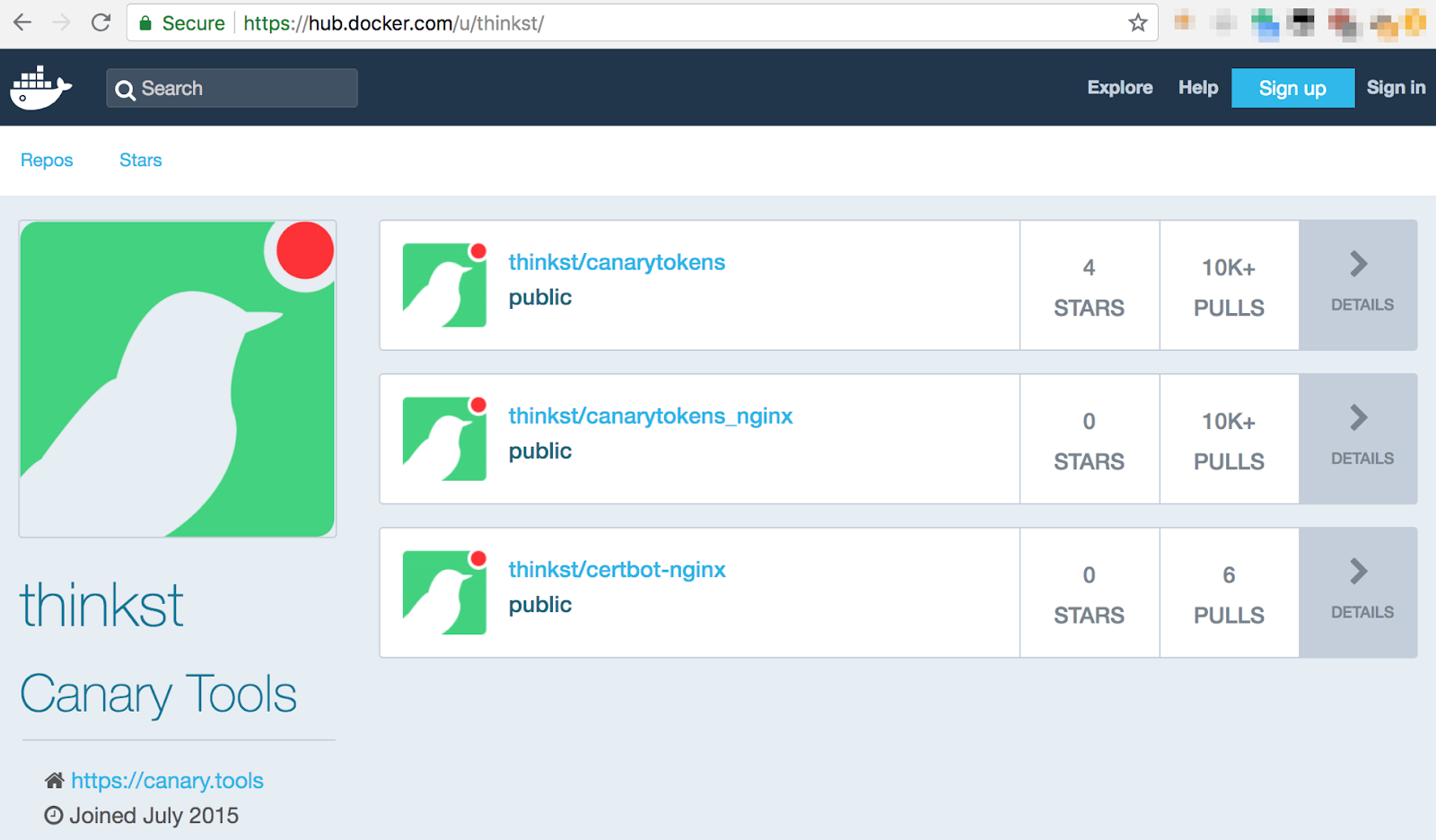
Task: Click the Sign in link
Action: point(1396,88)
